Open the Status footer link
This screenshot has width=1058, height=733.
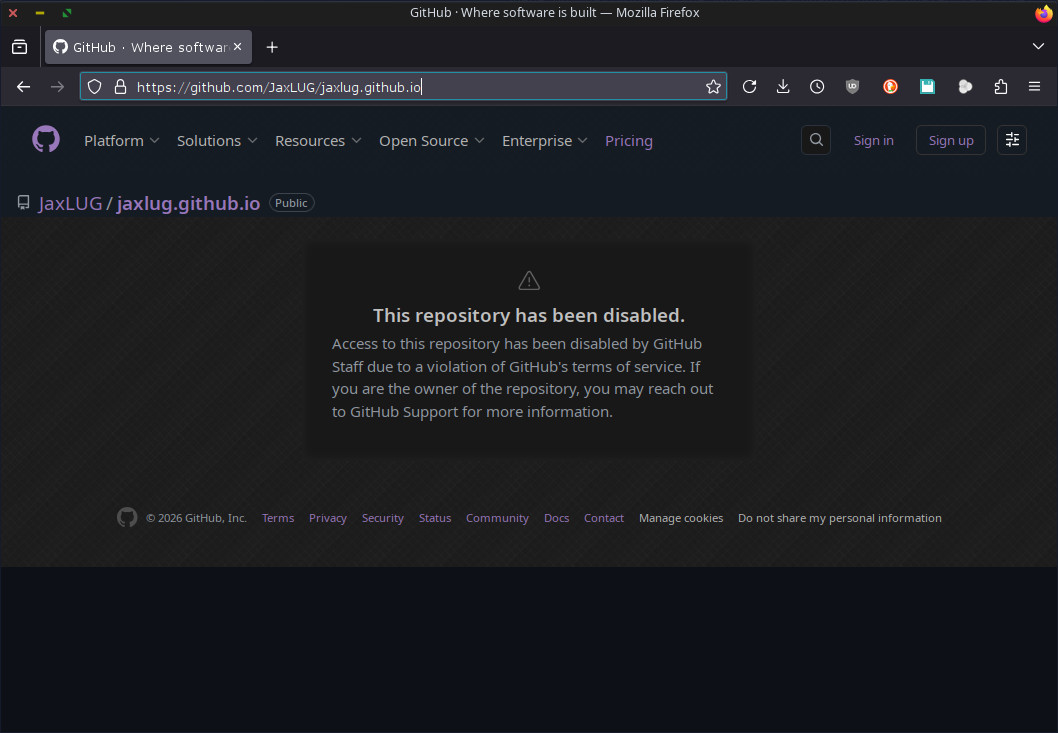435,518
